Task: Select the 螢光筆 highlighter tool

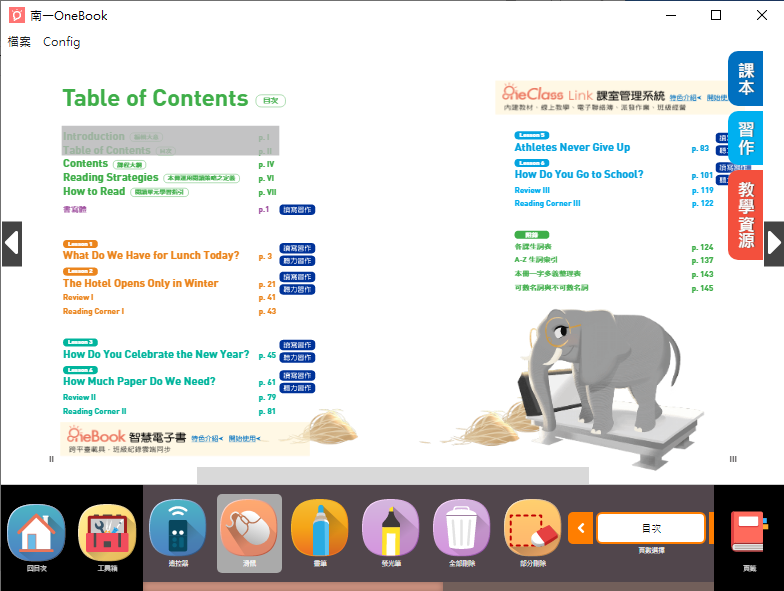Action: point(391,530)
